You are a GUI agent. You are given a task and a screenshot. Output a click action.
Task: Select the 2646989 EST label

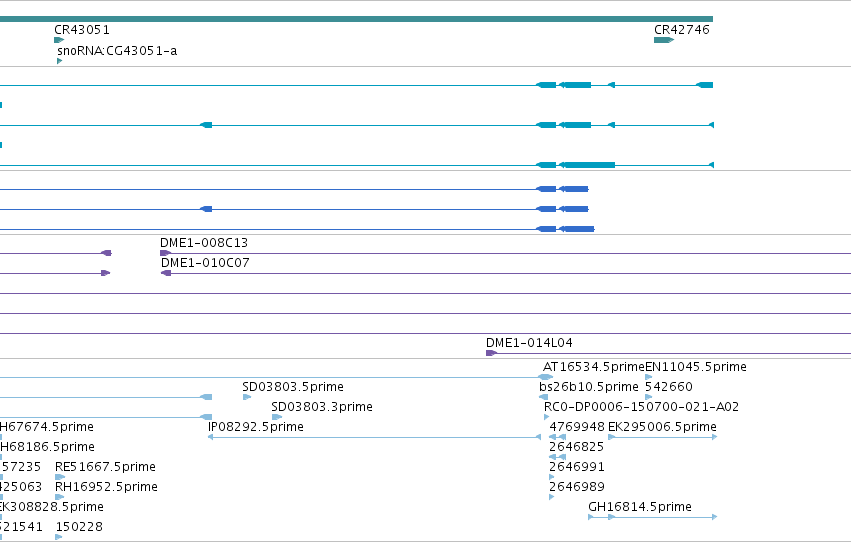point(577,487)
